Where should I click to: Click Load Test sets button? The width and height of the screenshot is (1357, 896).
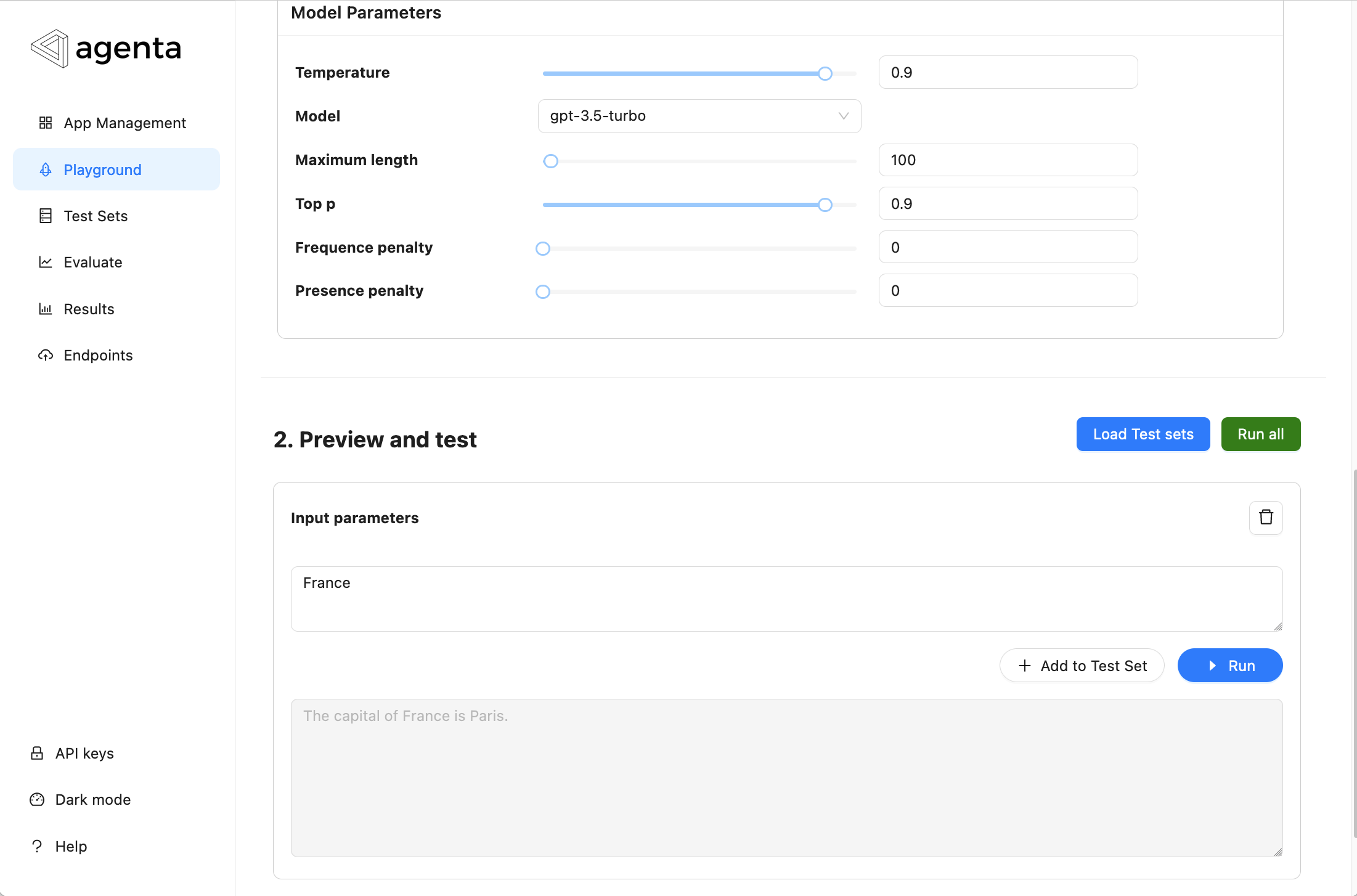(x=1143, y=434)
